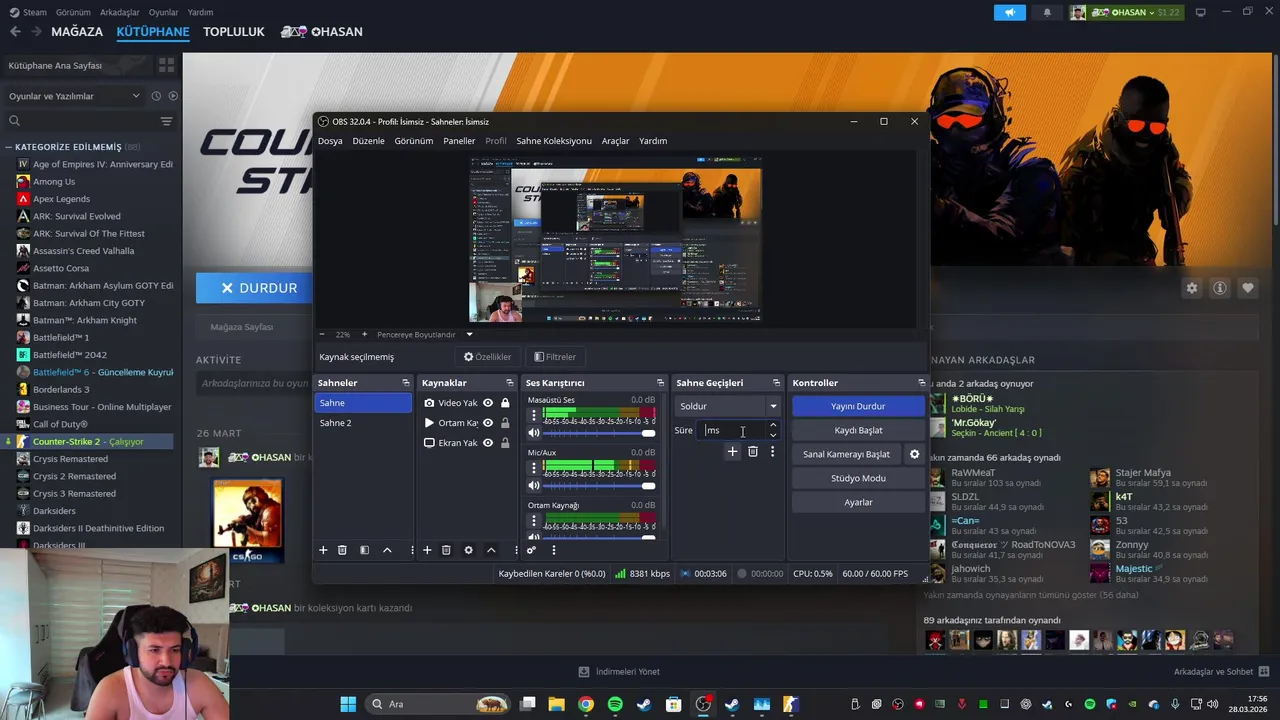1280x720 pixels.
Task: Click Kaydı Başlat button
Action: (x=858, y=430)
